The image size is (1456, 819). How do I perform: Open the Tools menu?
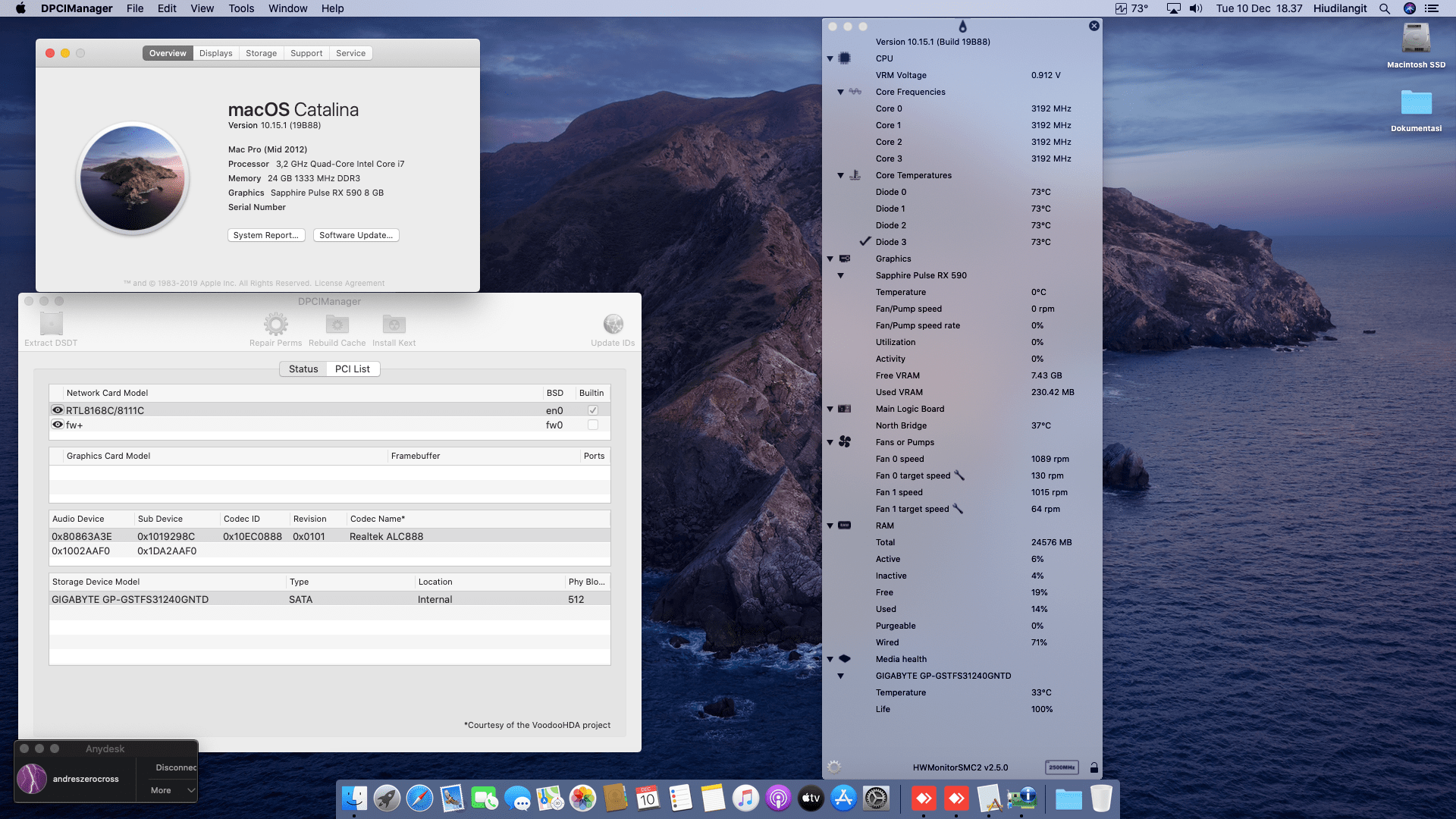[x=241, y=8]
